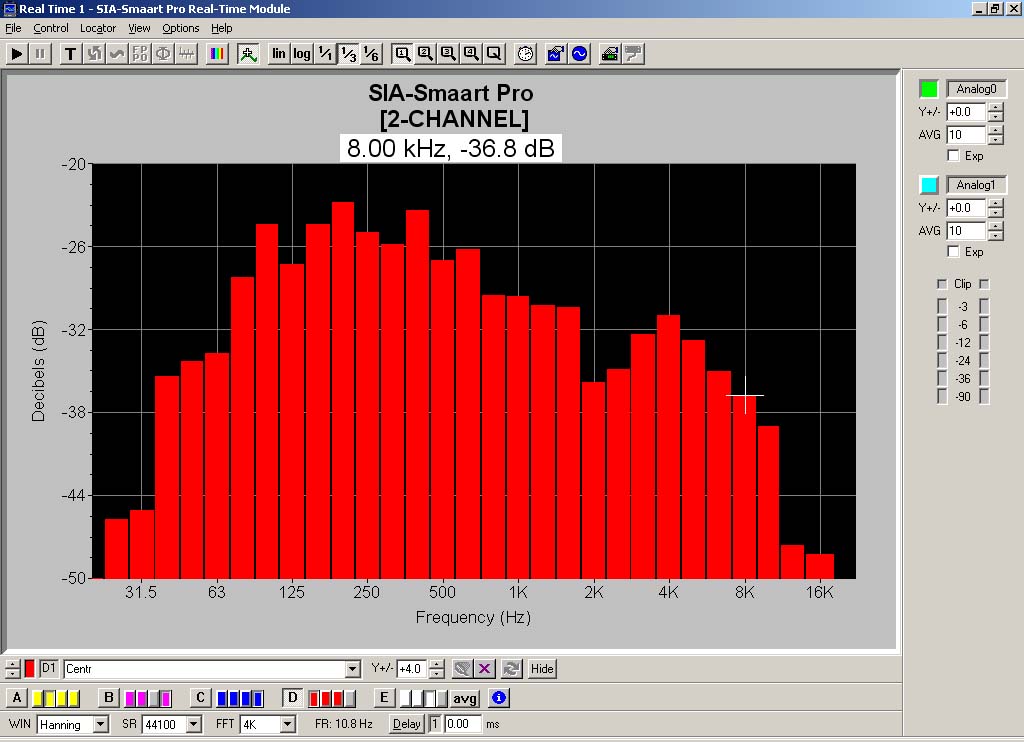Open the Locator menu

98,28
